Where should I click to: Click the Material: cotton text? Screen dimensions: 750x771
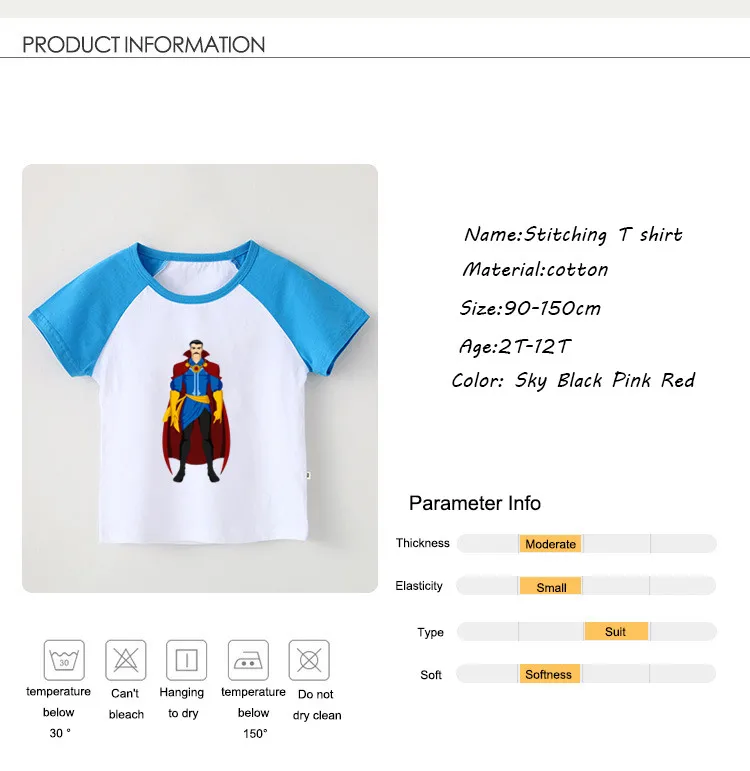click(x=535, y=269)
